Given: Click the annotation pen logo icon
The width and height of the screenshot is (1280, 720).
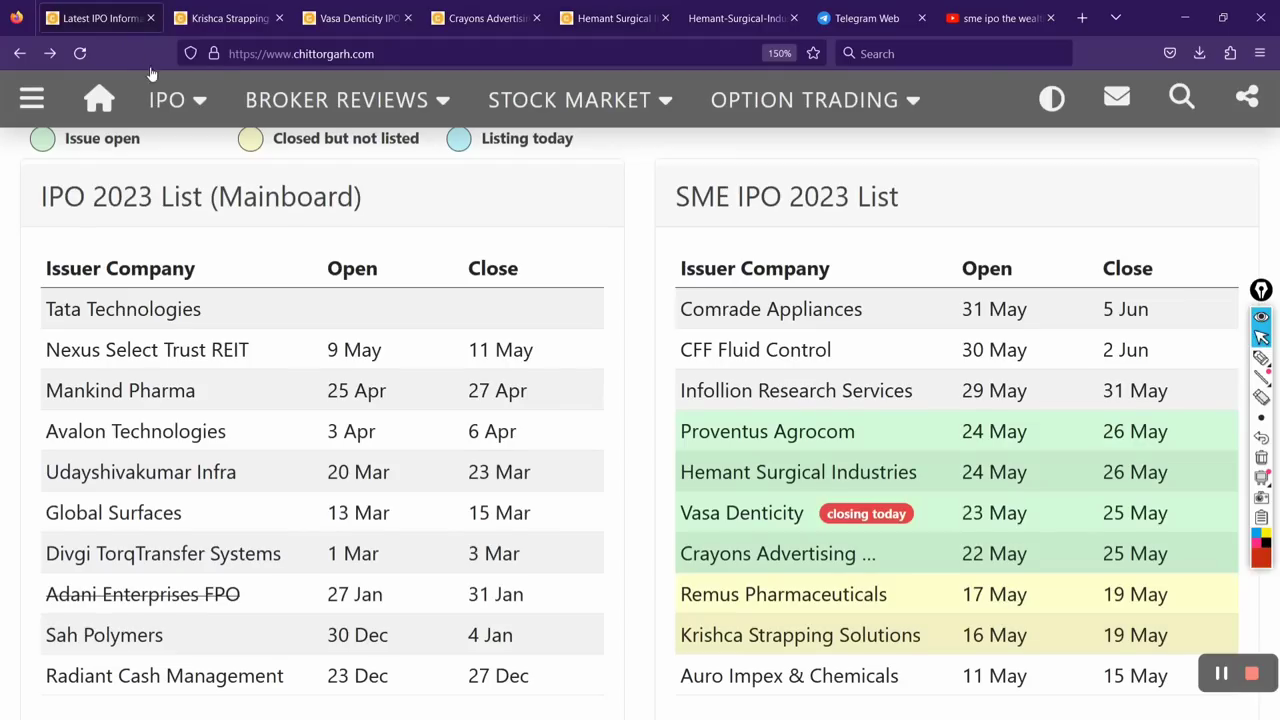Looking at the screenshot, I should tap(1261, 290).
